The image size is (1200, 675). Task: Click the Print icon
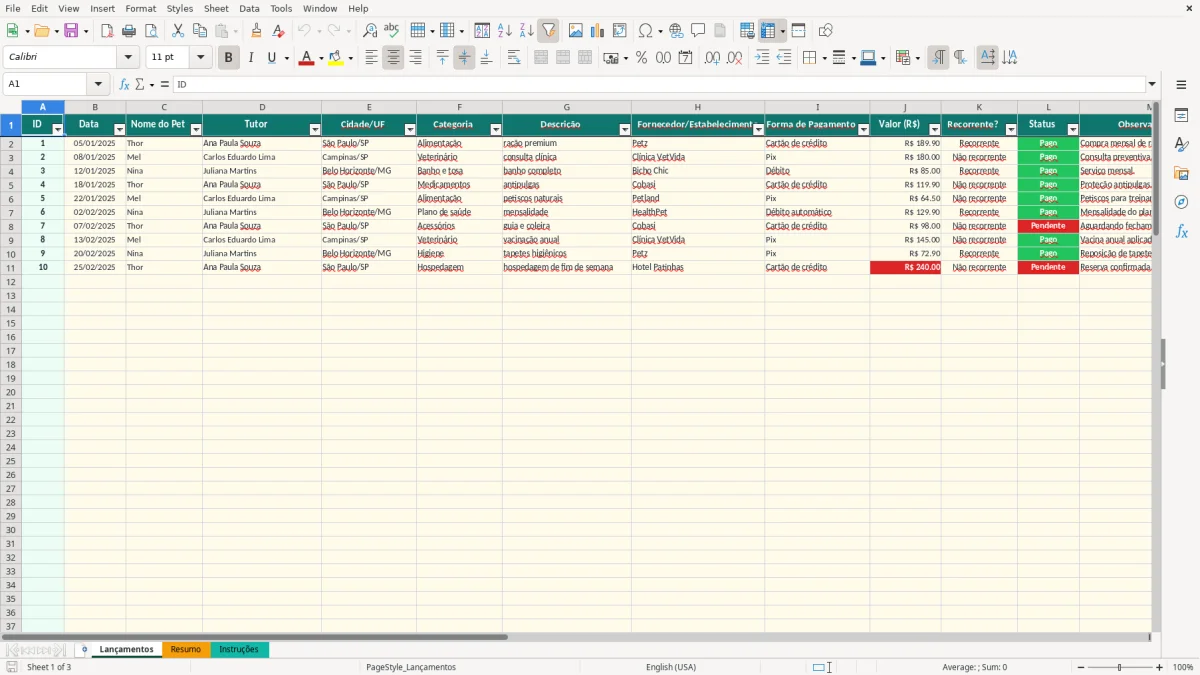129,31
